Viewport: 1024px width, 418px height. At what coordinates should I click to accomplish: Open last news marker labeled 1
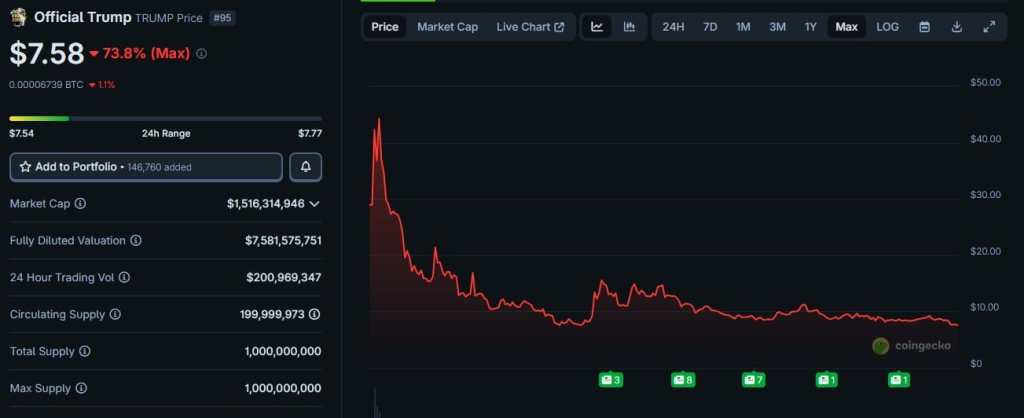[x=898, y=379]
